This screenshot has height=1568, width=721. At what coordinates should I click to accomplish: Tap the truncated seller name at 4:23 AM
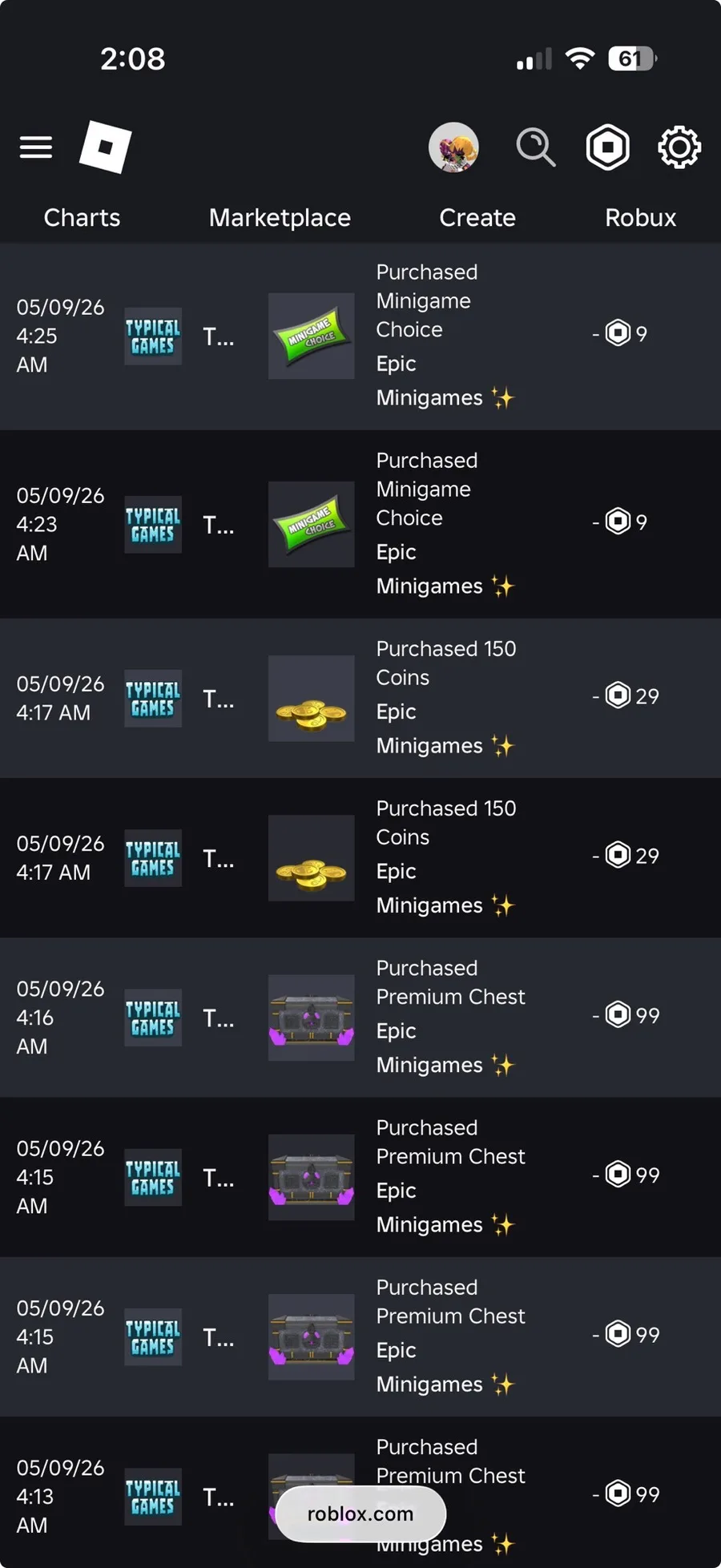tap(219, 525)
